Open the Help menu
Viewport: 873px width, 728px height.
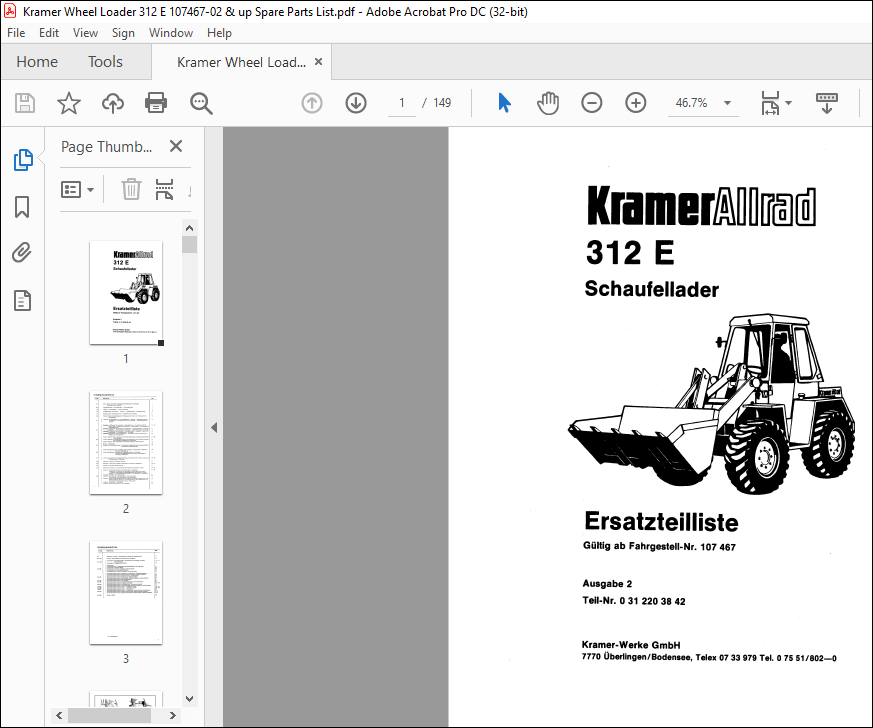pyautogui.click(x=219, y=33)
